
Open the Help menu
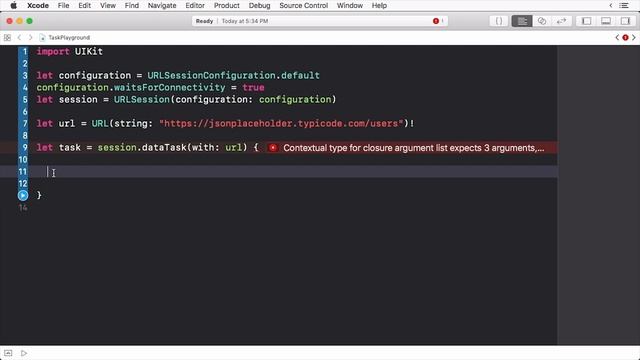[379, 5]
